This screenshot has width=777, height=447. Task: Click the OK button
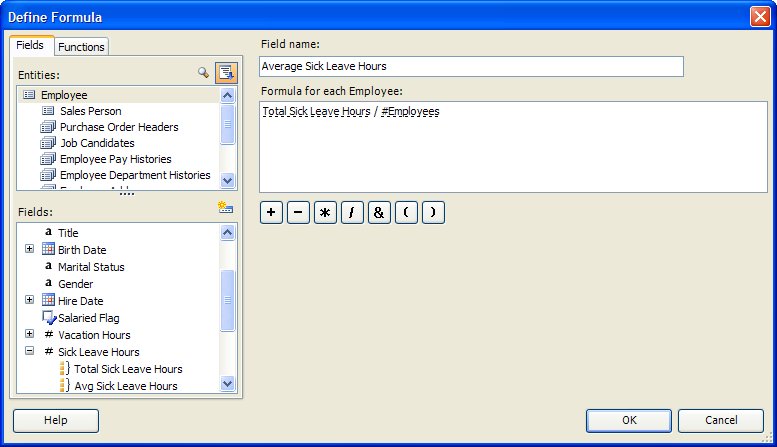point(629,420)
